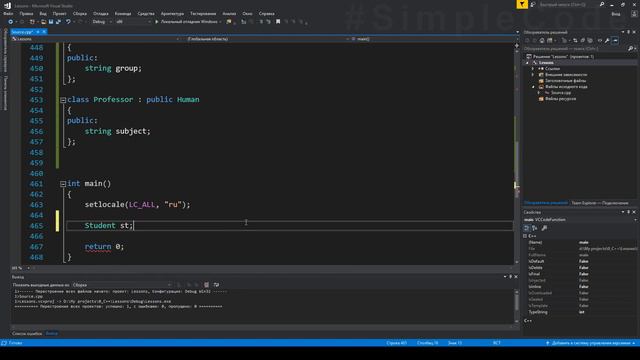Expand the 'Внешние зависимости' node
The image size is (640, 360).
[533, 75]
